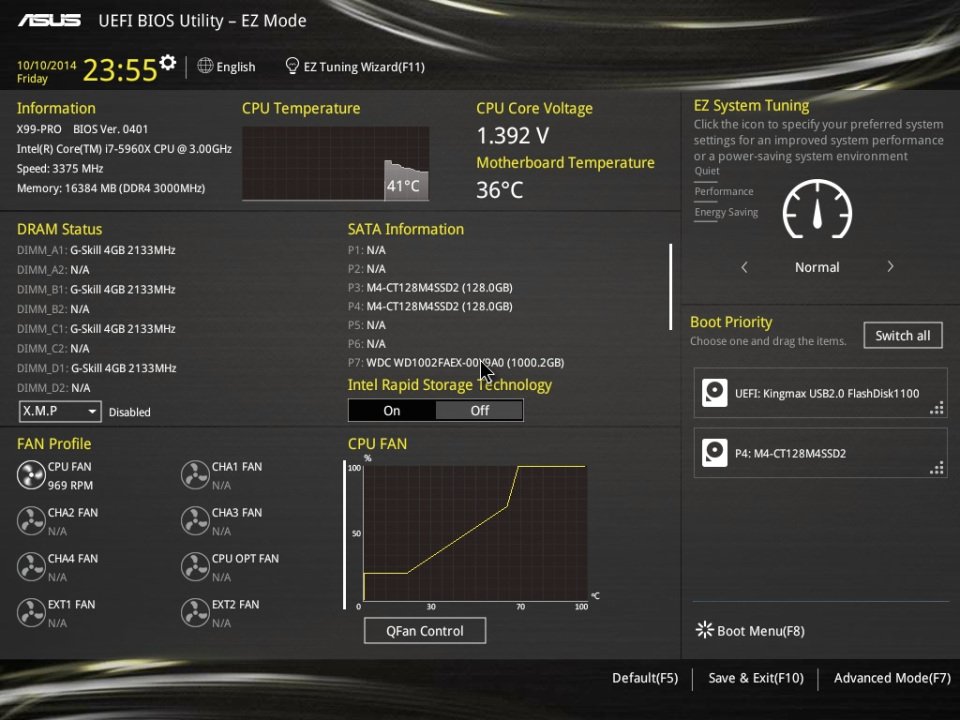Open the X.M.P dropdown
This screenshot has height=720, width=960.
60,411
